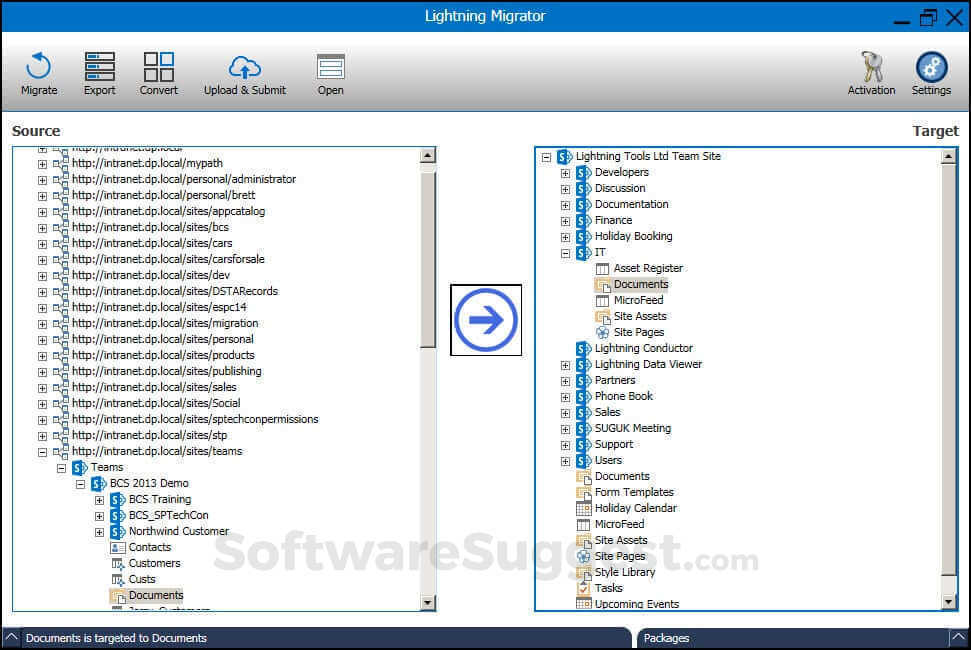Collapse the IT site node
971x650 pixels.
pos(565,252)
